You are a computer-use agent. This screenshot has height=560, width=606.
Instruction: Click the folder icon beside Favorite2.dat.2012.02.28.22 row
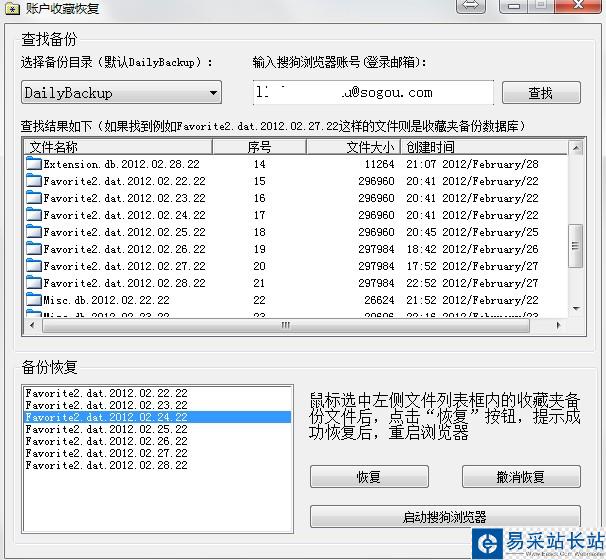(34, 283)
